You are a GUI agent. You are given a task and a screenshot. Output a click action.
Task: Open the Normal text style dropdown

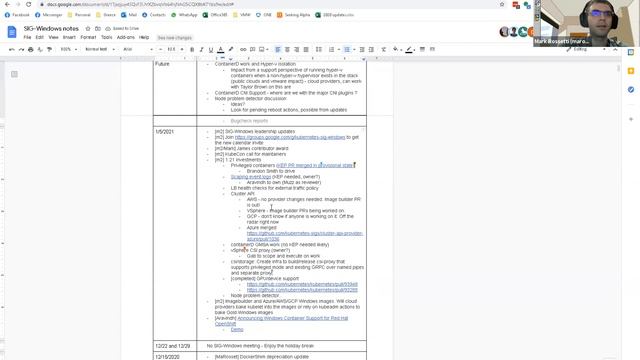tap(100, 49)
